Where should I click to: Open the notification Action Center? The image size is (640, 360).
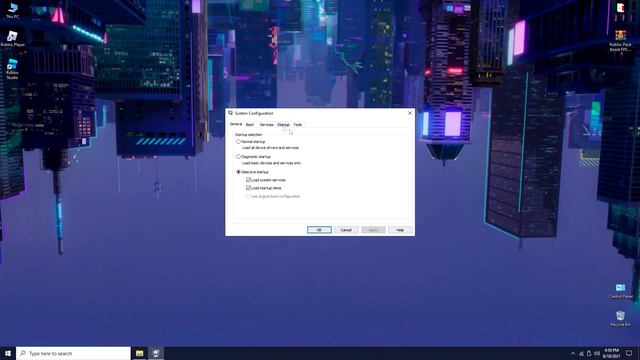[x=629, y=353]
